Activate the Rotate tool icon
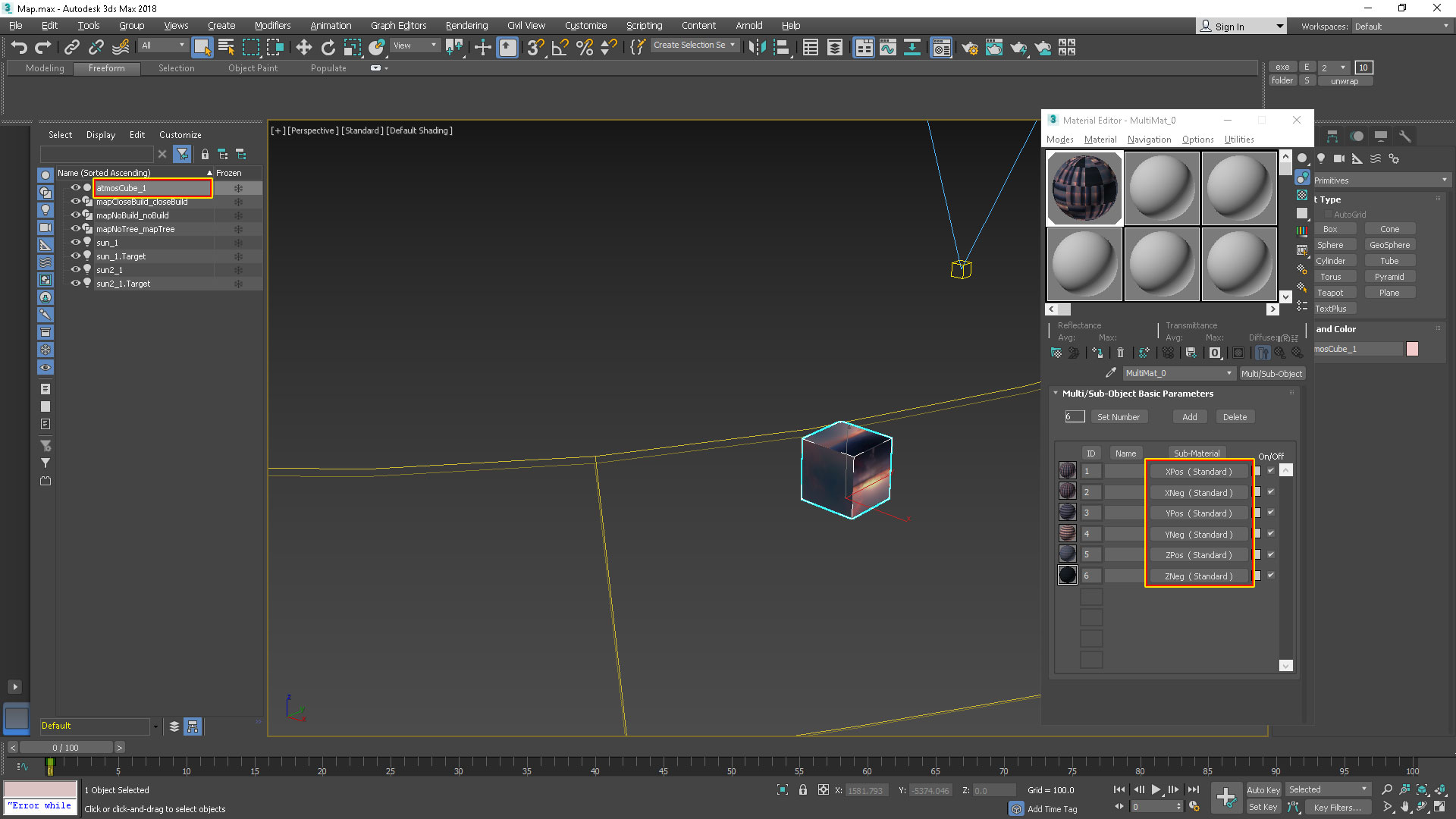 point(328,48)
